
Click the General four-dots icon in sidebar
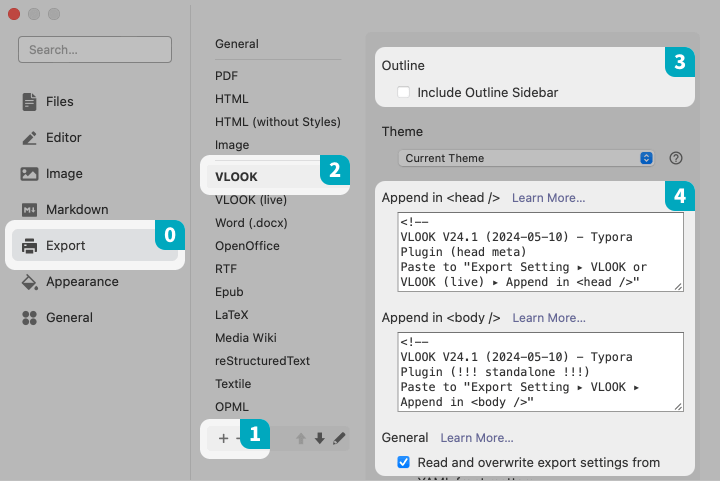tap(29, 318)
